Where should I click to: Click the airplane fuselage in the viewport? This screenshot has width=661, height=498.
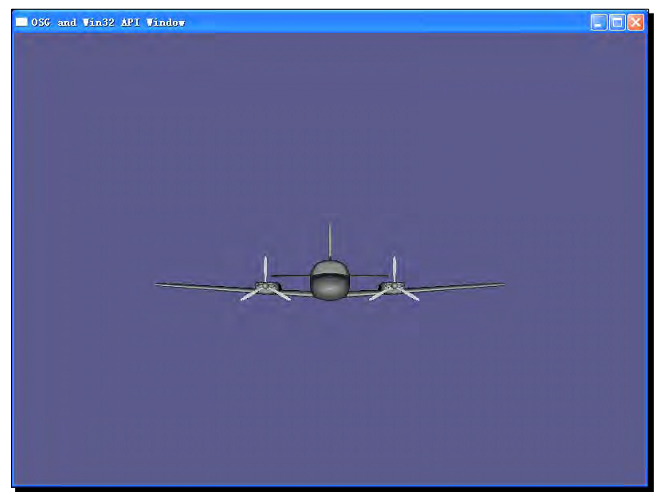pyautogui.click(x=330, y=280)
